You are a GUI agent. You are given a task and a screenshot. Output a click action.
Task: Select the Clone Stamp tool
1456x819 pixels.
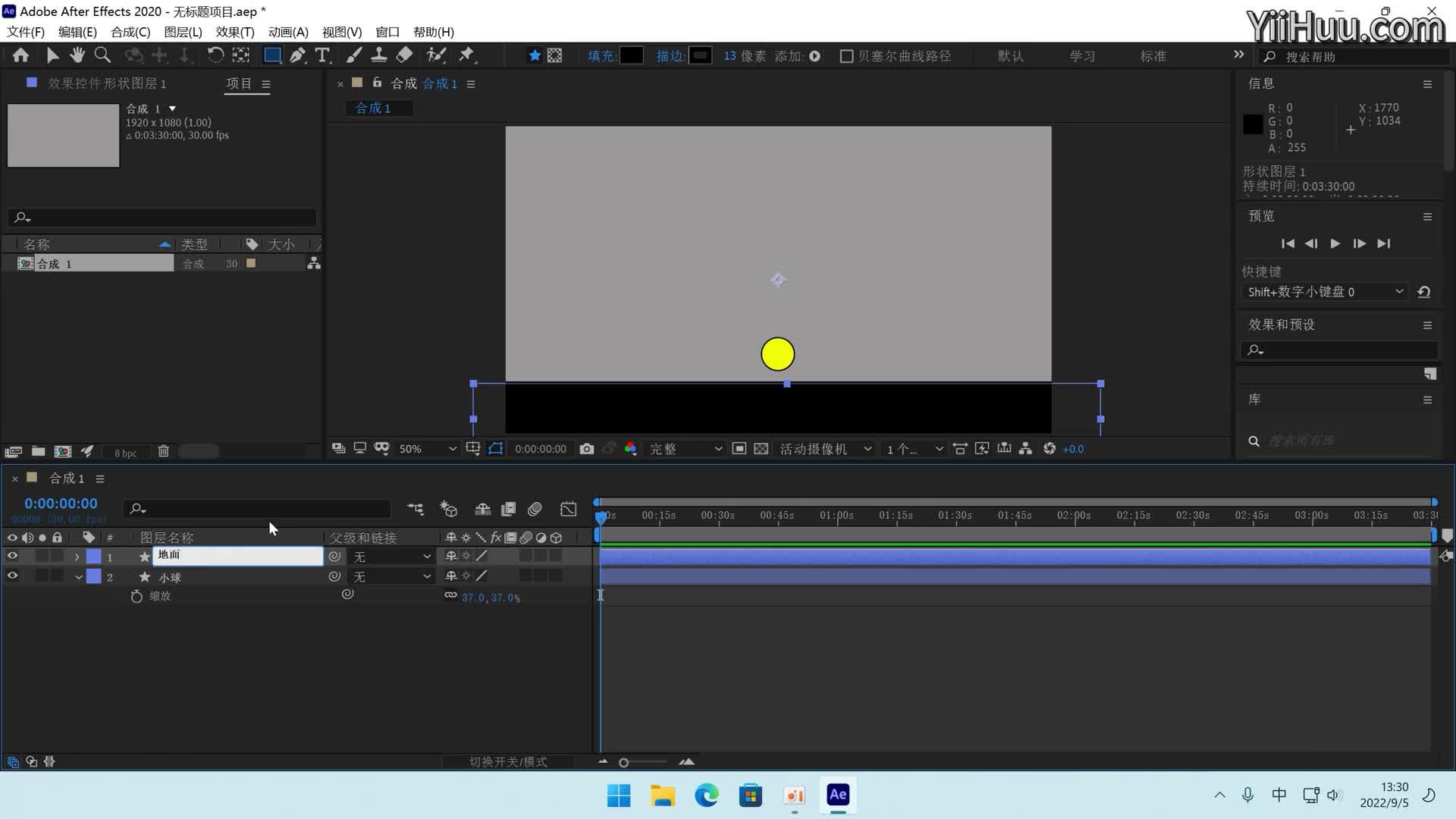[378, 55]
